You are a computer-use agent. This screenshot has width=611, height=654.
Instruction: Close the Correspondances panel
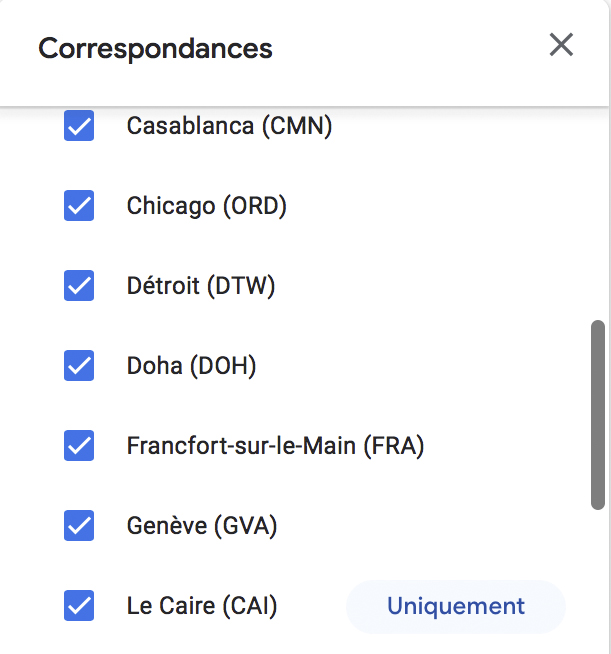(561, 45)
